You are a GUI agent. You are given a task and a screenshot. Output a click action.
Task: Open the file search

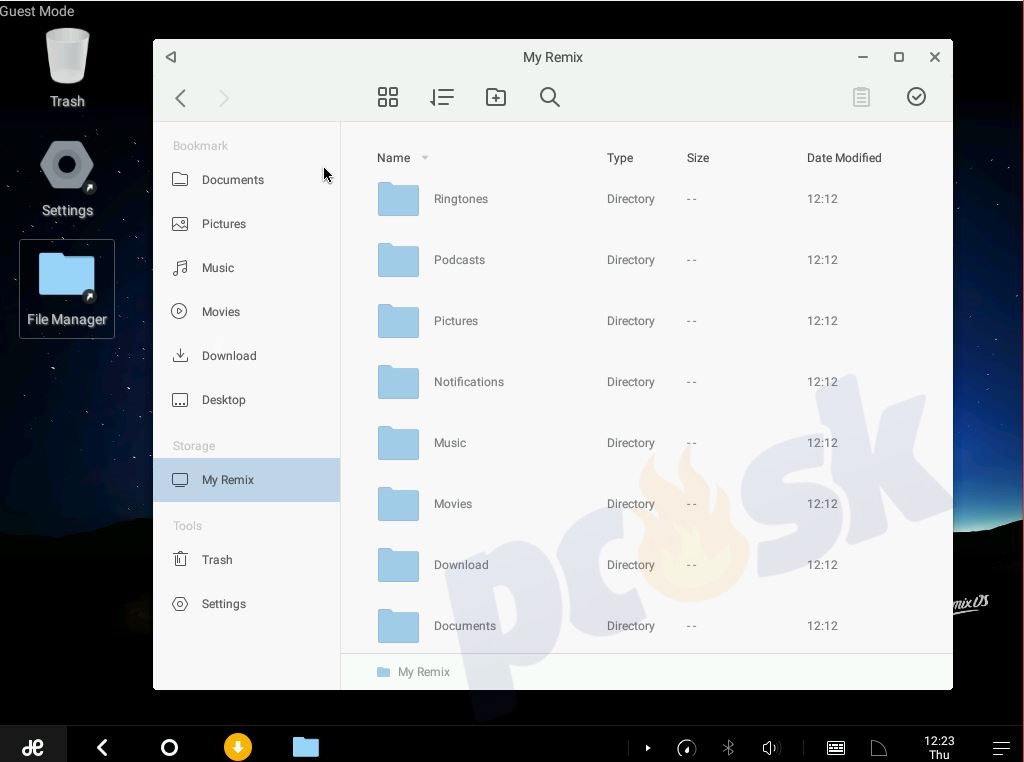(x=550, y=97)
